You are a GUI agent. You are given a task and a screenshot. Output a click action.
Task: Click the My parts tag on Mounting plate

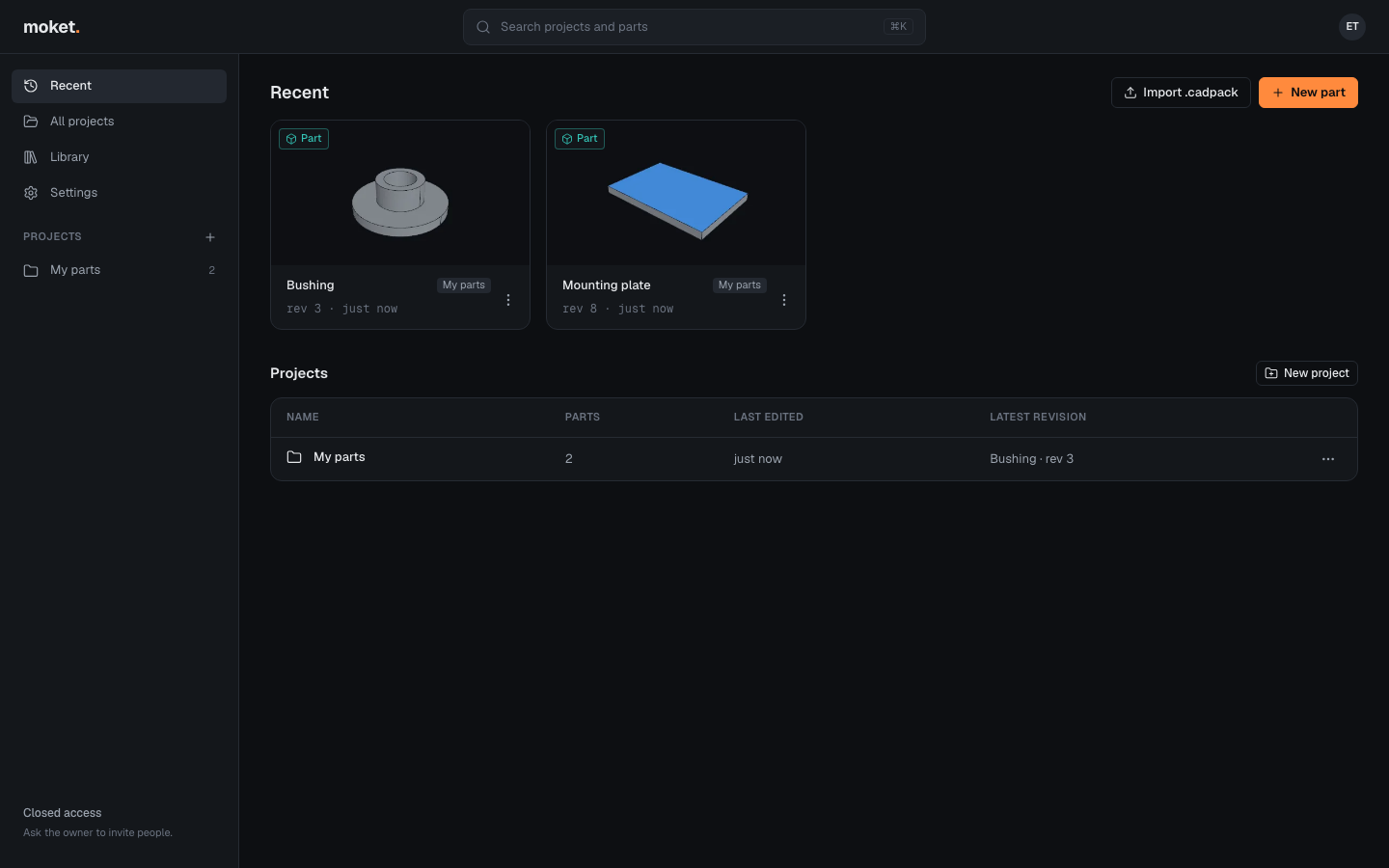[740, 285]
